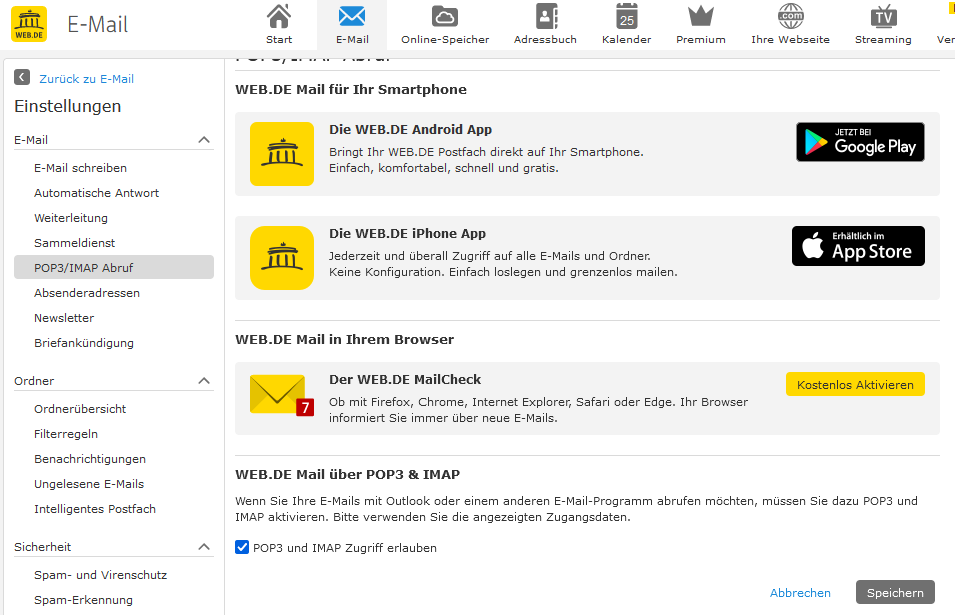Click the MailCheck envelope icon with badge 7
Viewport: 955px width, 615px height.
pyautogui.click(x=282, y=395)
